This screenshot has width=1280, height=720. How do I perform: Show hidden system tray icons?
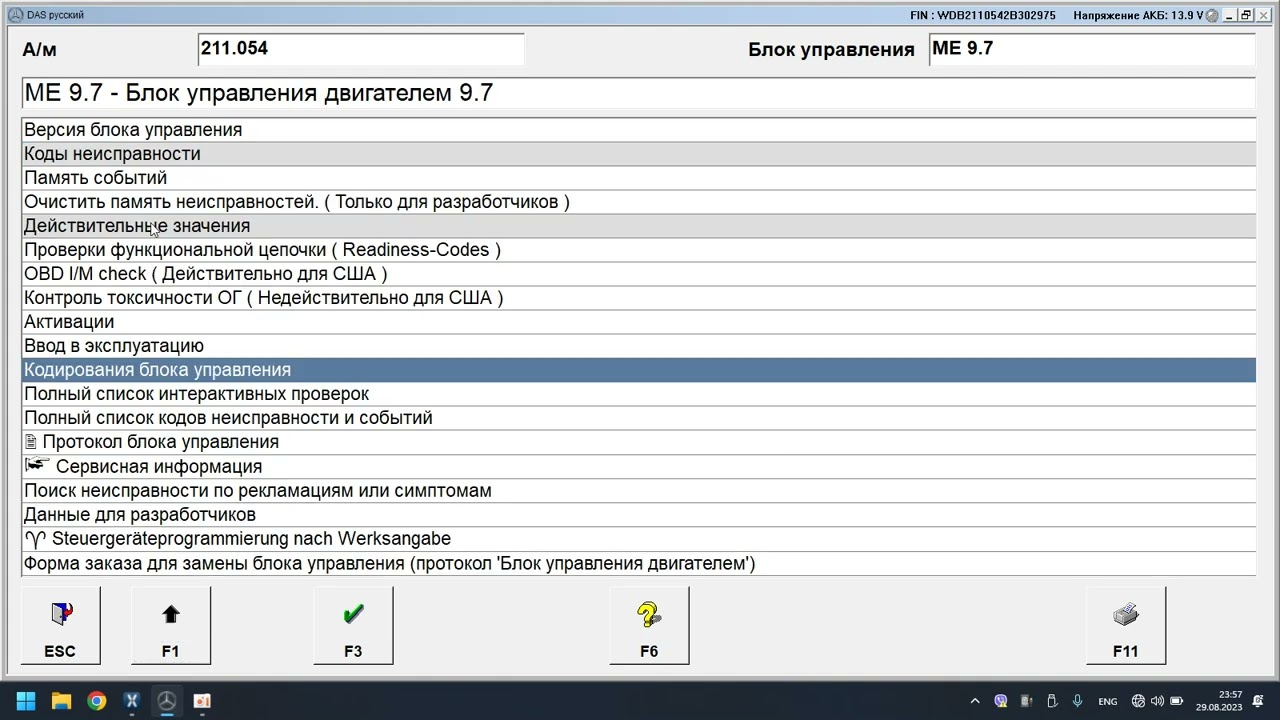[x=975, y=701]
